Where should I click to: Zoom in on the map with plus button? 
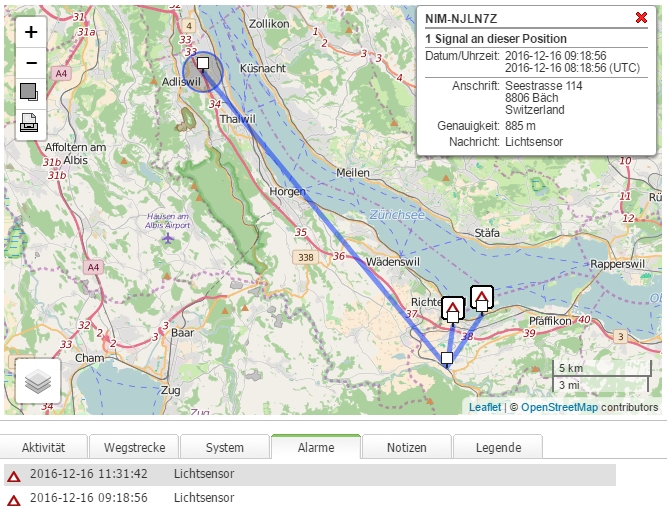click(x=31, y=32)
